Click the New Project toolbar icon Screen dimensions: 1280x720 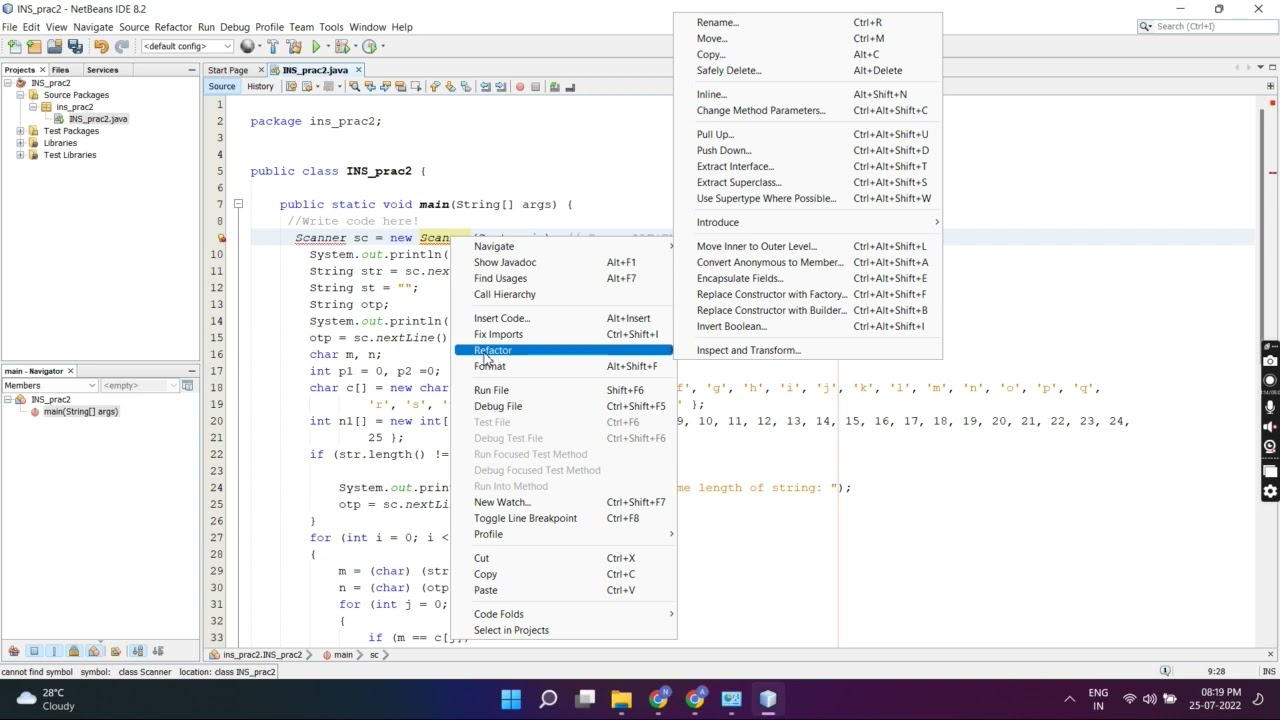[x=34, y=46]
